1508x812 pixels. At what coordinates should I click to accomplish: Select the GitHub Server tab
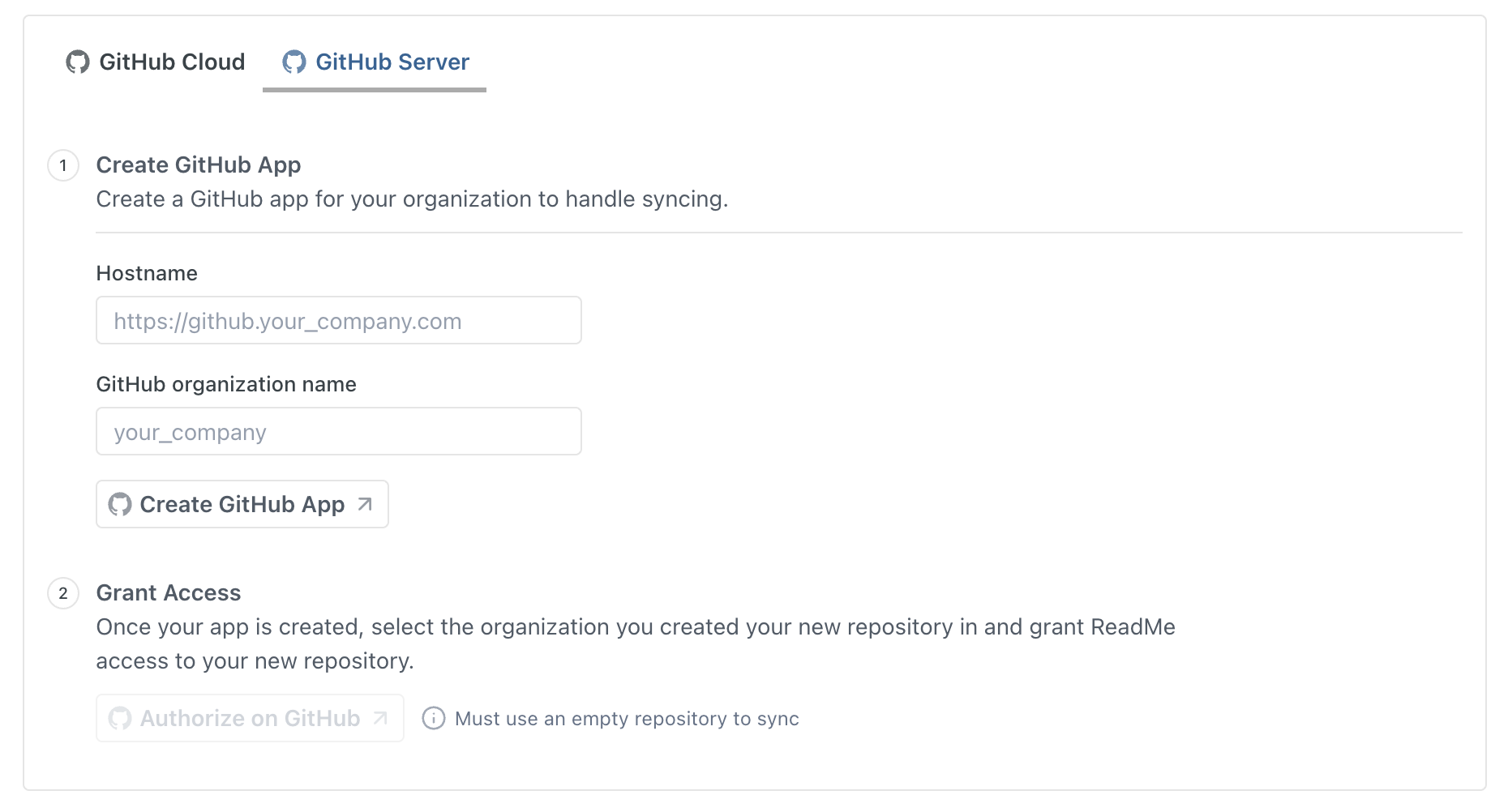click(375, 62)
